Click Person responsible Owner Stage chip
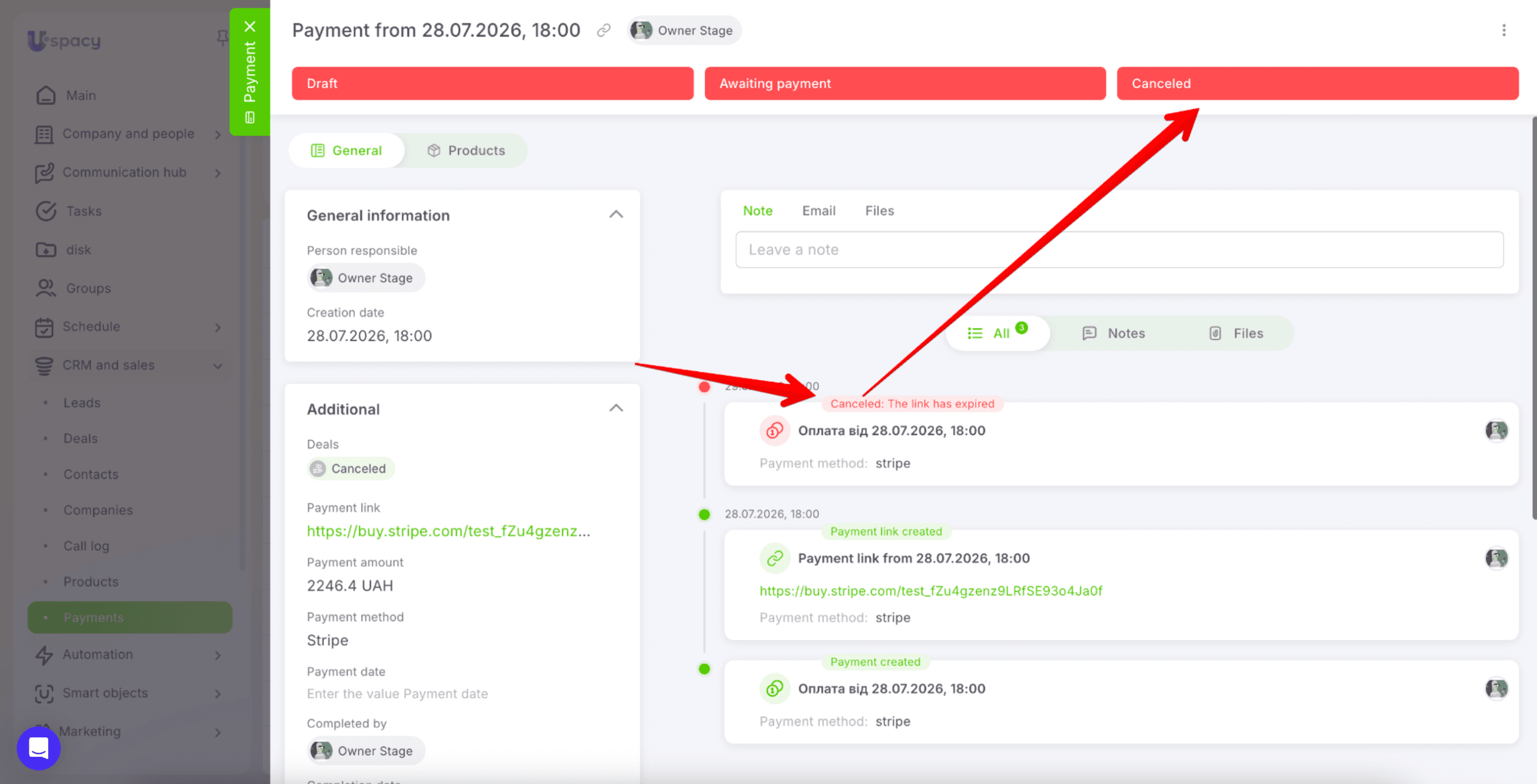The height and width of the screenshot is (784, 1537). [x=366, y=278]
